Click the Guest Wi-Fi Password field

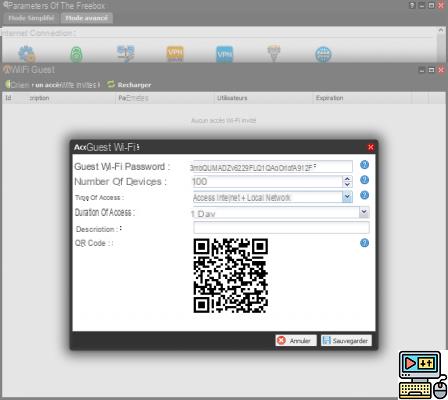[272, 167]
